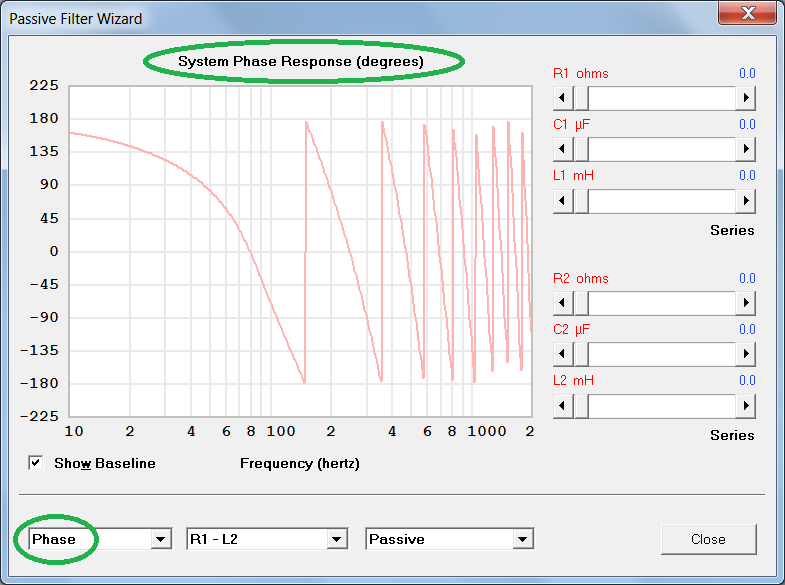
Task: Click right arrow of R1 ohms slider
Action: point(745,98)
